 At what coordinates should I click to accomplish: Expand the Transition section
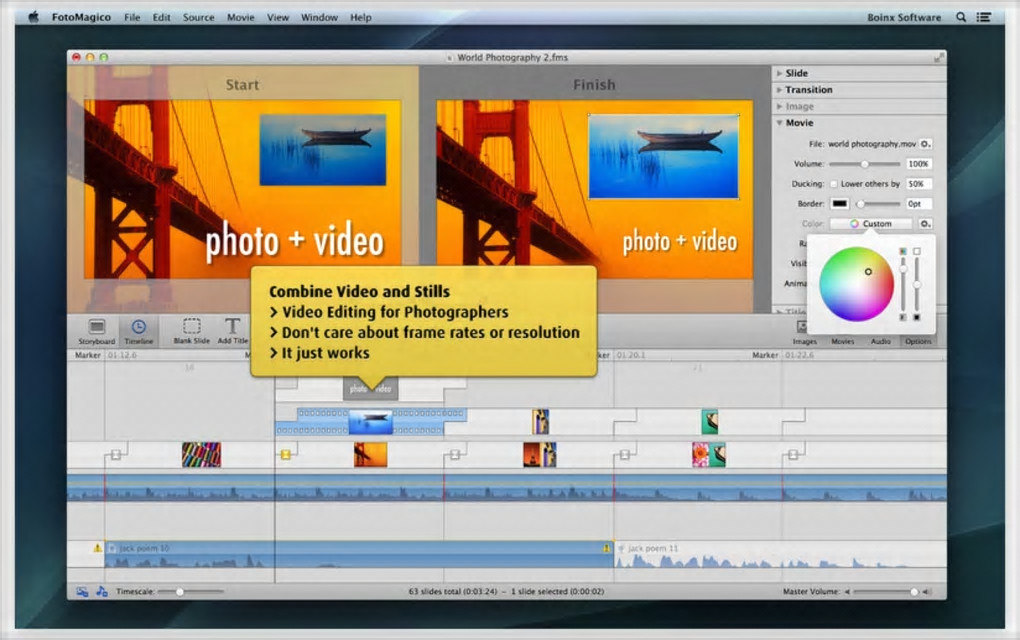pos(780,90)
